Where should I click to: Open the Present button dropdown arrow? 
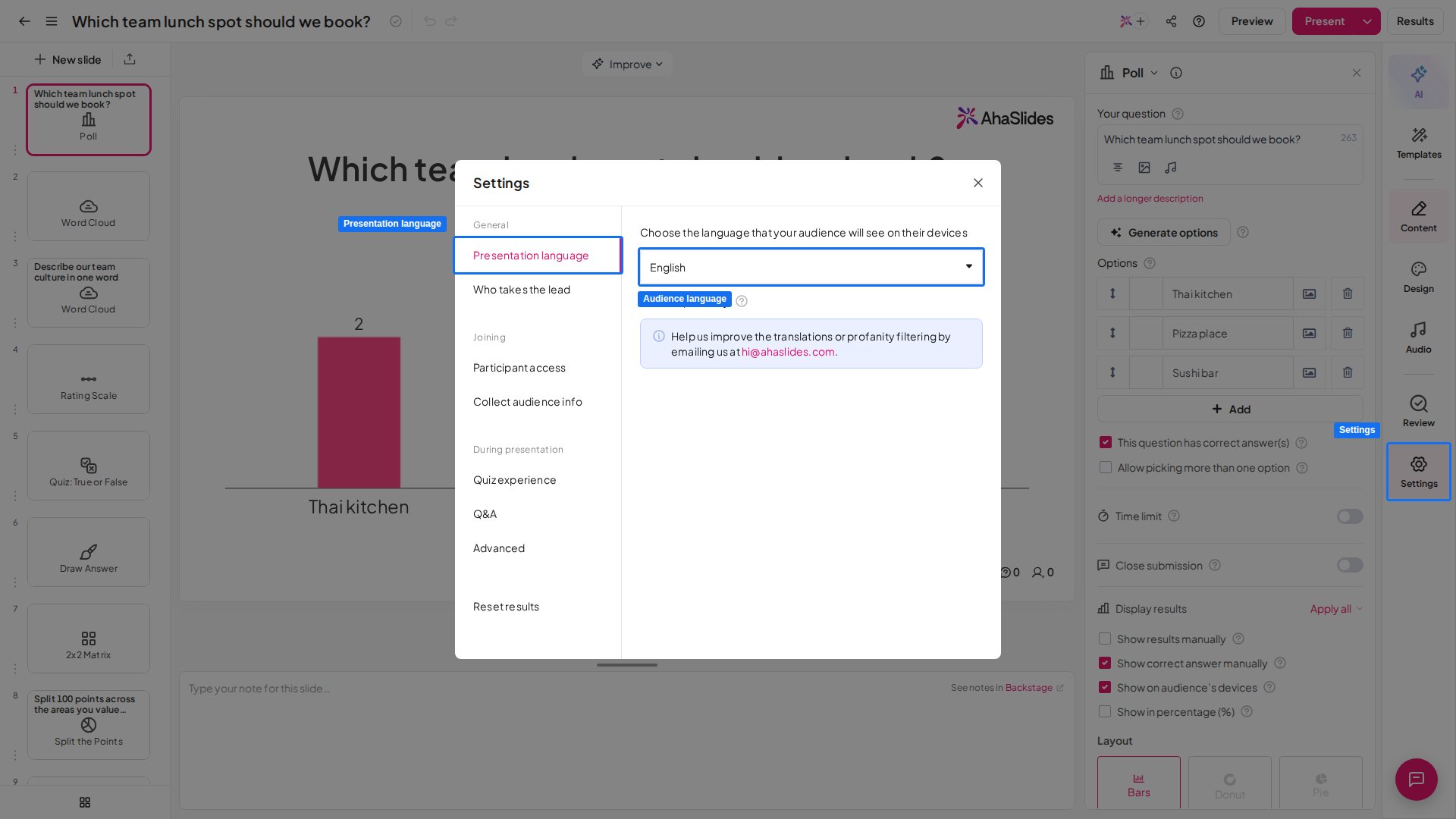pyautogui.click(x=1367, y=21)
